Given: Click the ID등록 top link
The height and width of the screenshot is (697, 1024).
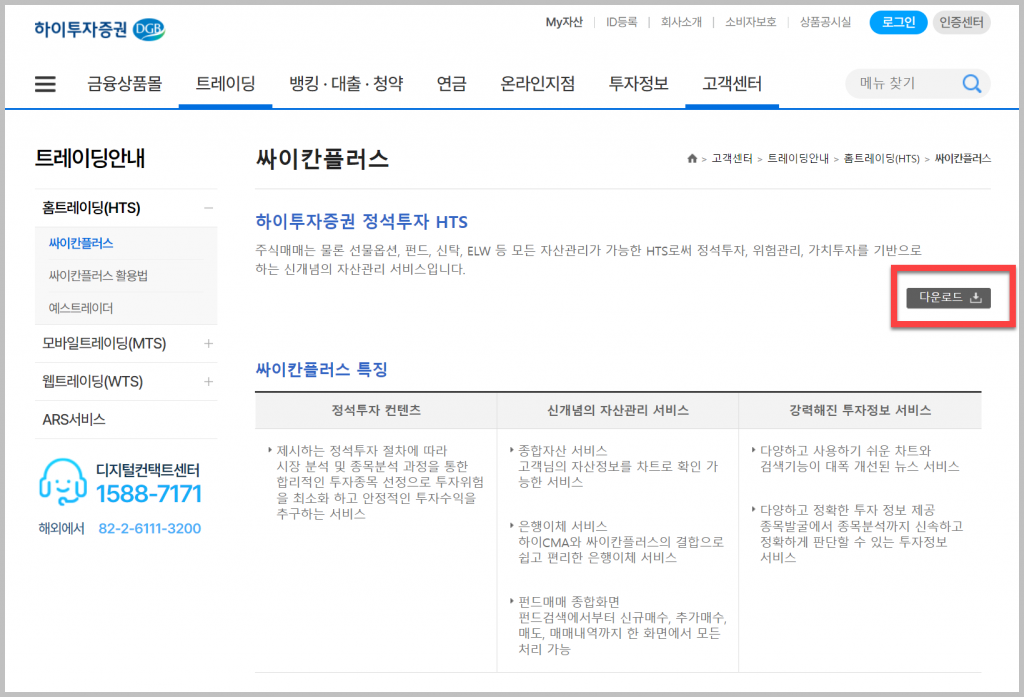Looking at the screenshot, I should point(621,22).
